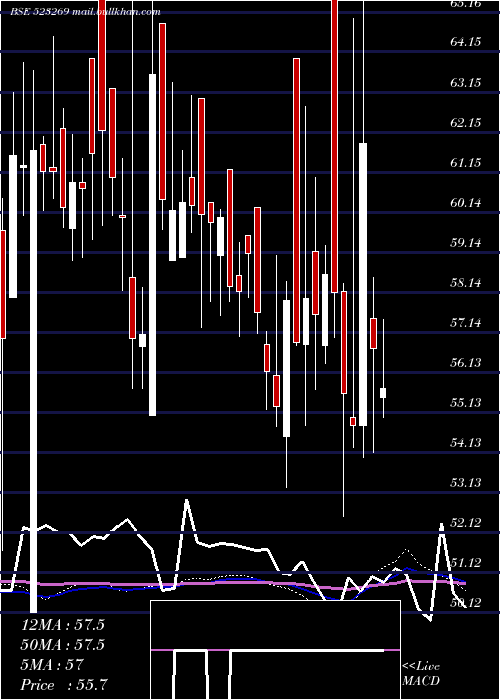The height and width of the screenshot is (700, 500).
Task: Click the 61.15 price axis label
Action: [466, 162]
